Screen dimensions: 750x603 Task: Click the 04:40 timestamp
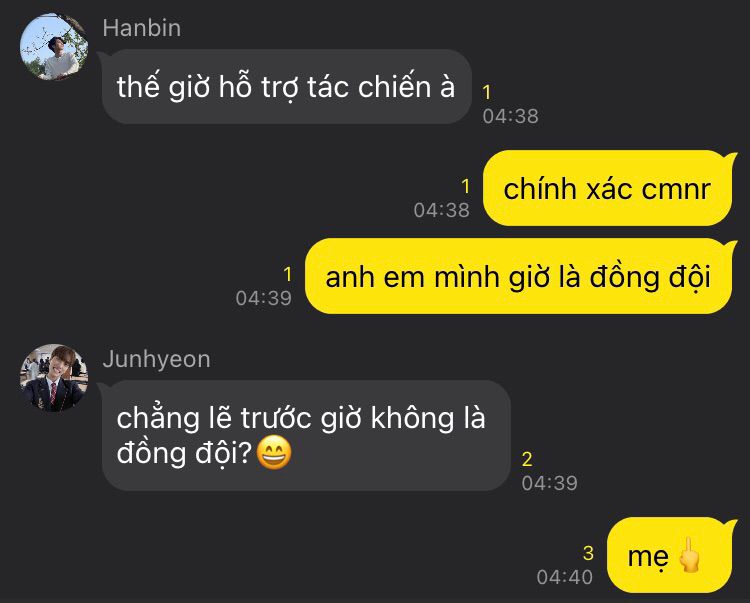(565, 577)
